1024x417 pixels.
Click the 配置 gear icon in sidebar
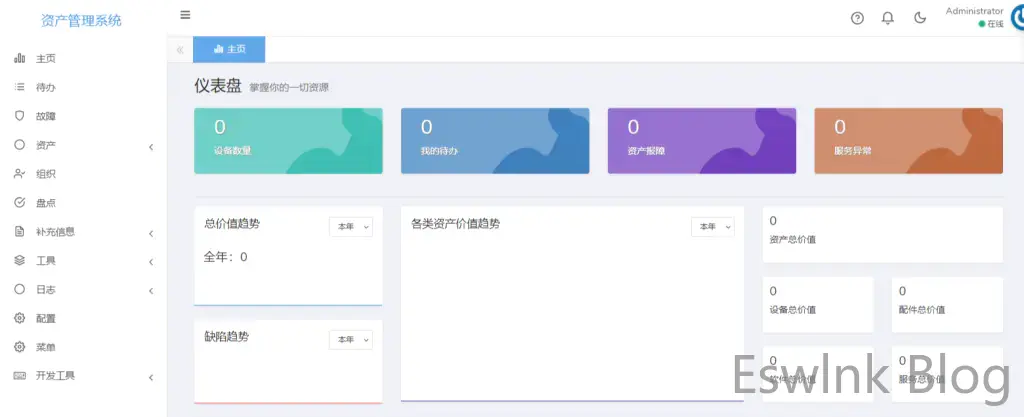pos(19,318)
